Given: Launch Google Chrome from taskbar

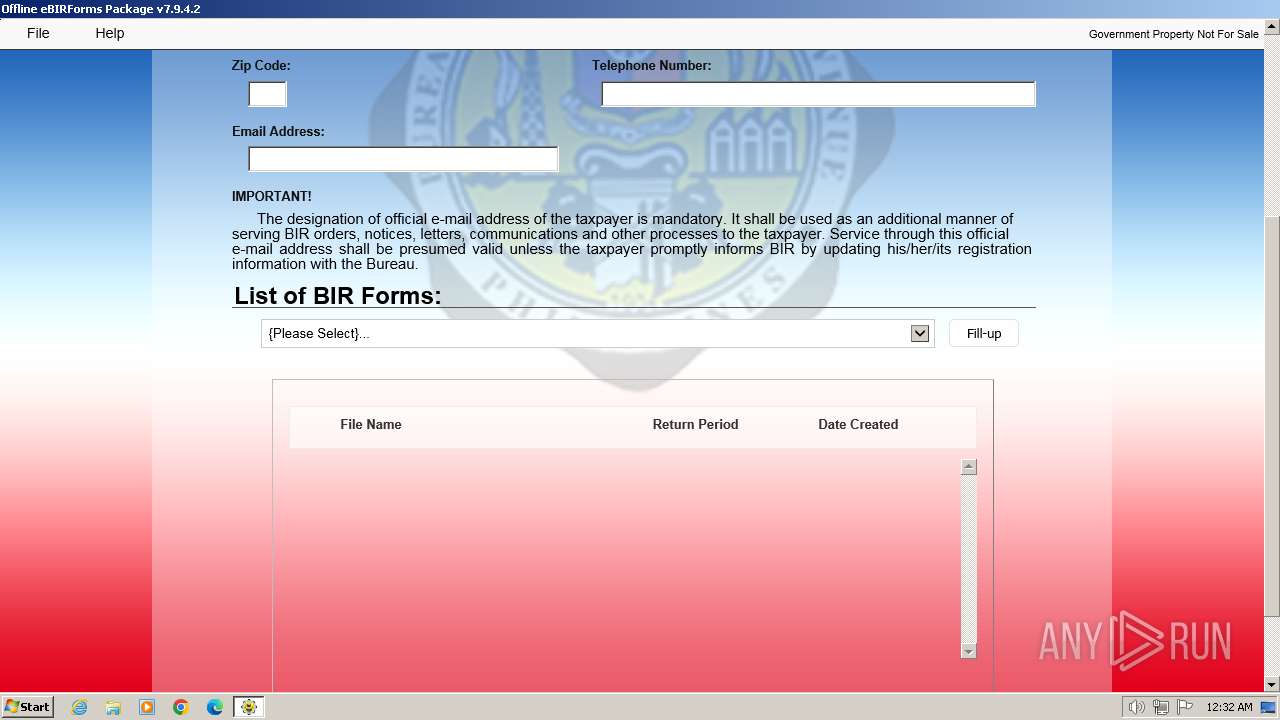Looking at the screenshot, I should [181, 707].
